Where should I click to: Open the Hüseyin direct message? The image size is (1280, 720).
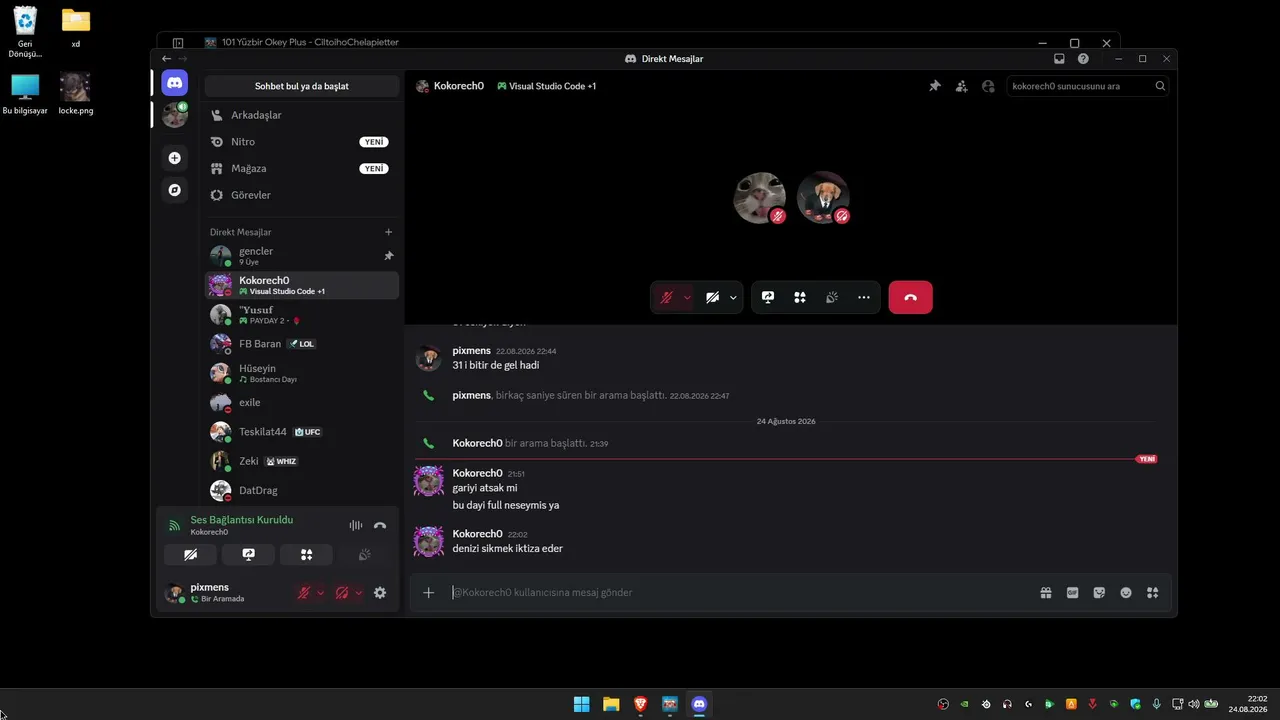pos(302,373)
